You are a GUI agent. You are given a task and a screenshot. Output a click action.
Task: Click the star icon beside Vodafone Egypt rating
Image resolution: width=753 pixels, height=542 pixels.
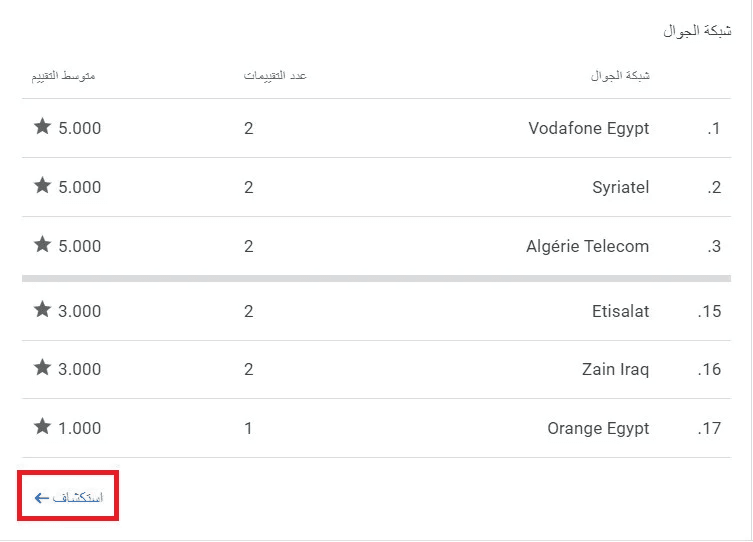point(42,127)
